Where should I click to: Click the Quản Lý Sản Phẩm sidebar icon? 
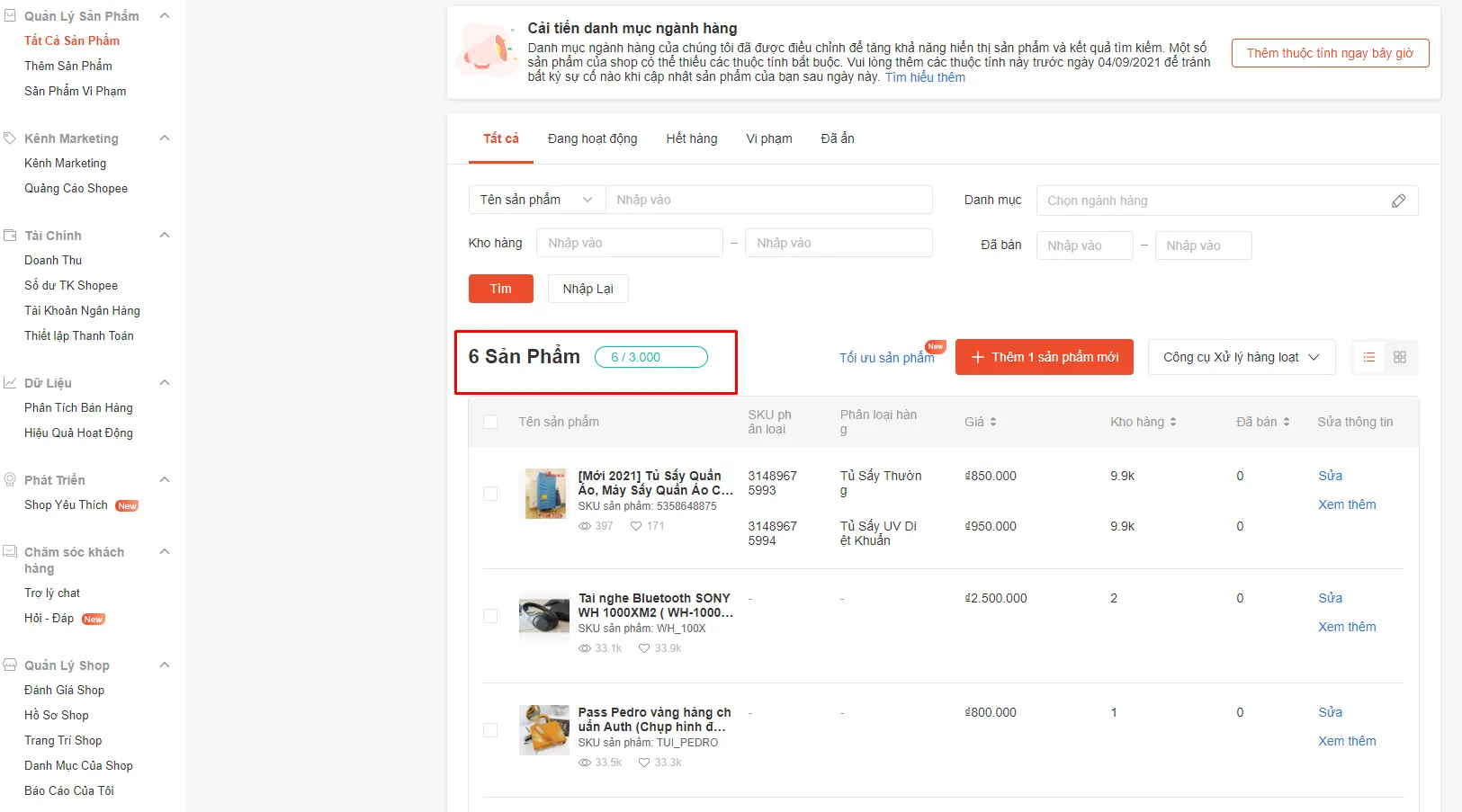10,16
